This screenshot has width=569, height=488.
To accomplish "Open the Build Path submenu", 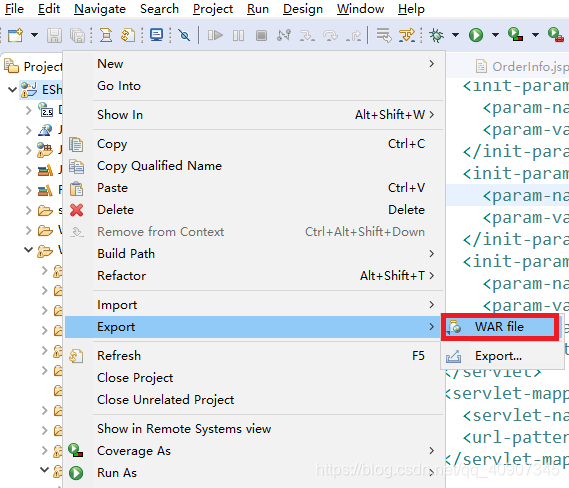I will 254,254.
